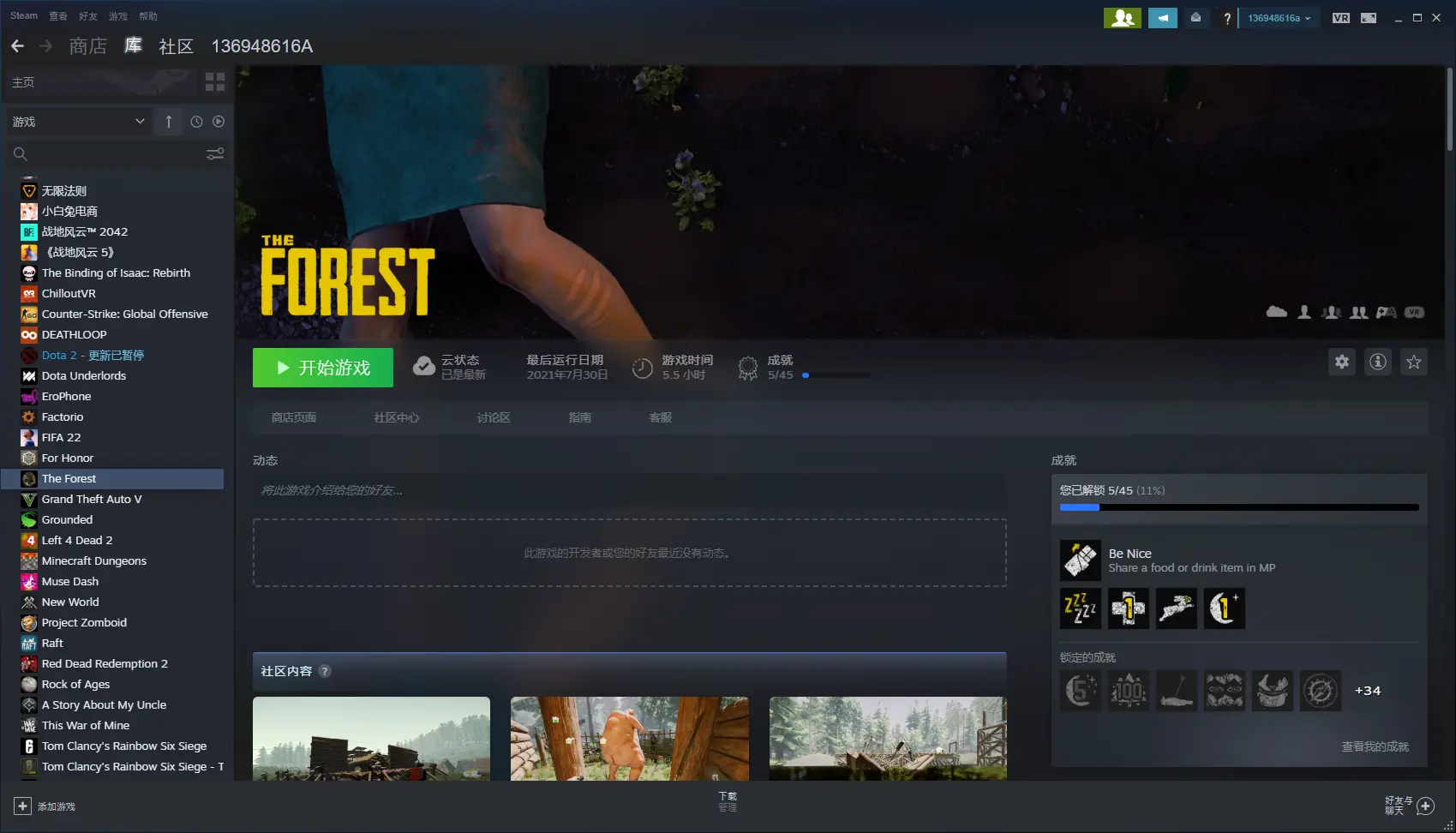
Task: Select Grand Theft Auto V in library
Action: pos(112,500)
